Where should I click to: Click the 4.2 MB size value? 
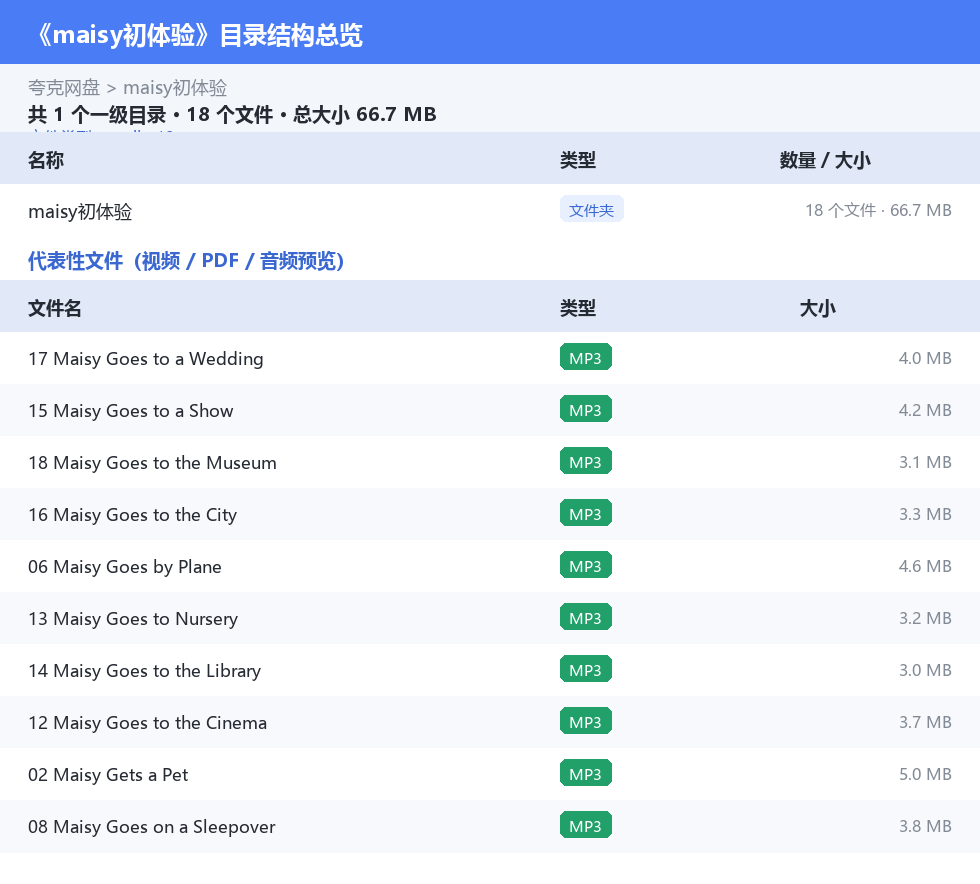[925, 410]
